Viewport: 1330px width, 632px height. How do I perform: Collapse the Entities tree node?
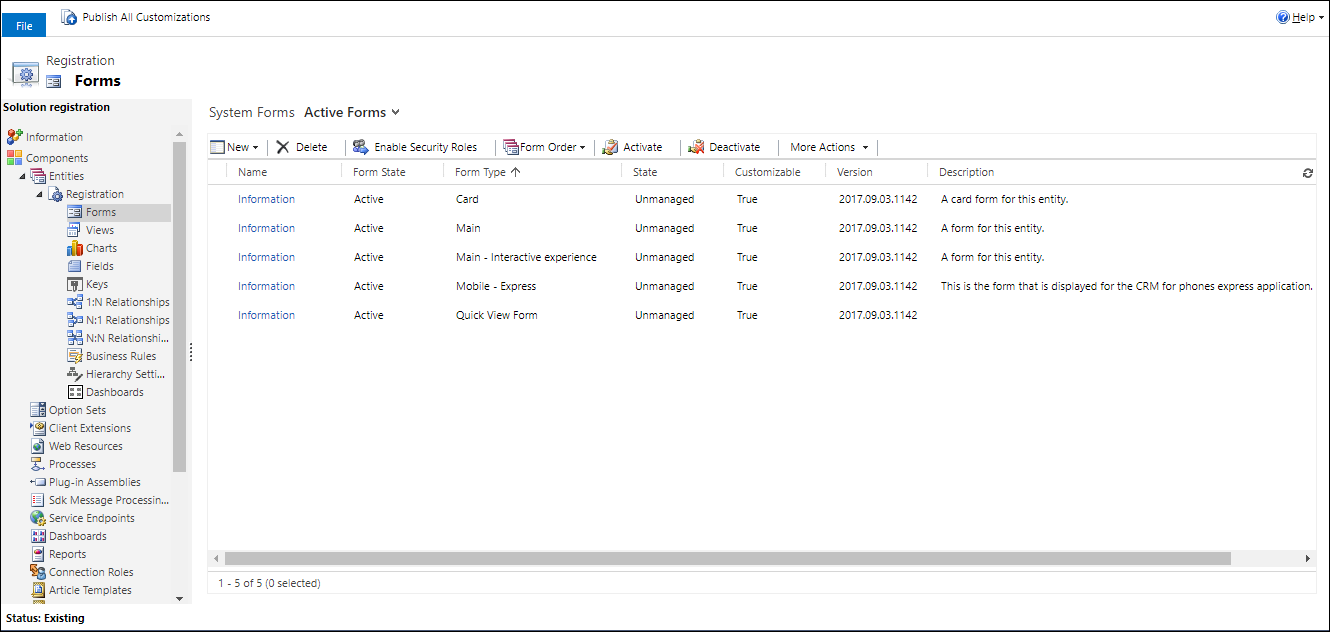(x=23, y=176)
